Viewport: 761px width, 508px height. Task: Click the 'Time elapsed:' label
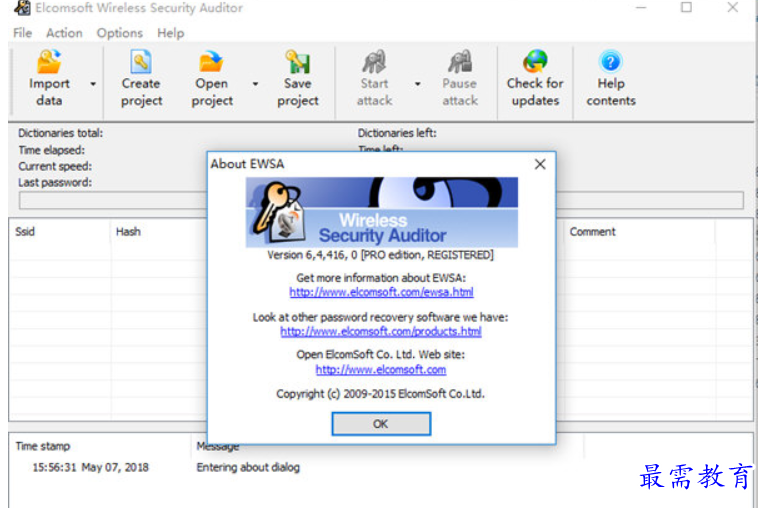pos(51,150)
